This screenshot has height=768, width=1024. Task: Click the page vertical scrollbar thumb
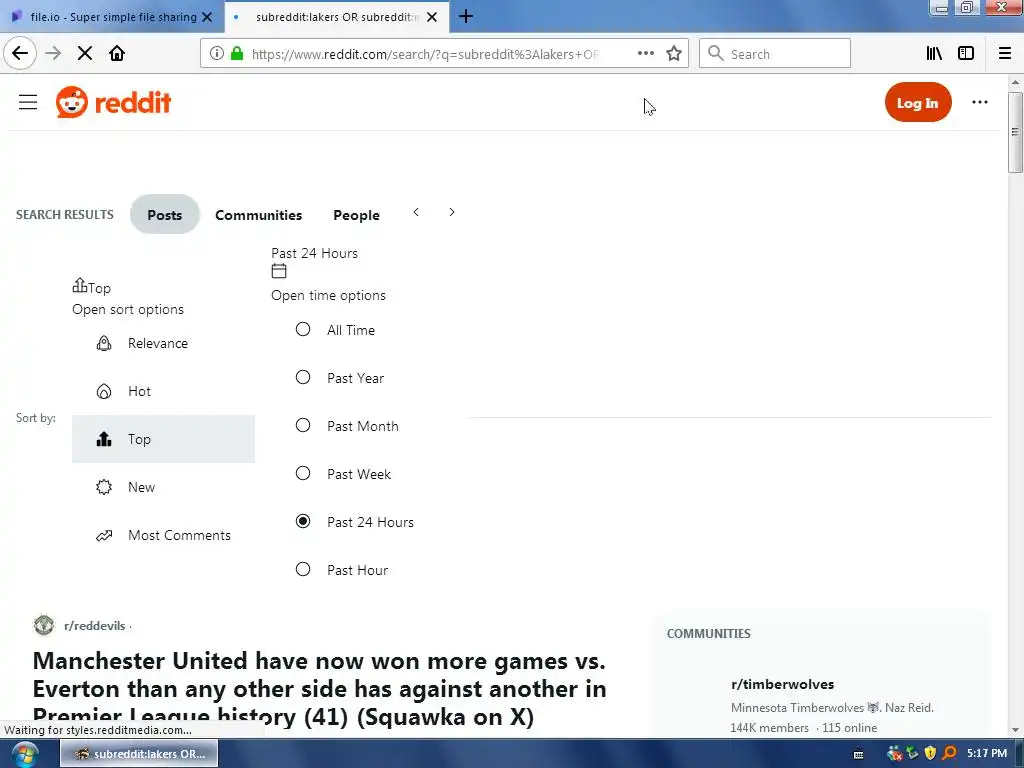[1015, 132]
